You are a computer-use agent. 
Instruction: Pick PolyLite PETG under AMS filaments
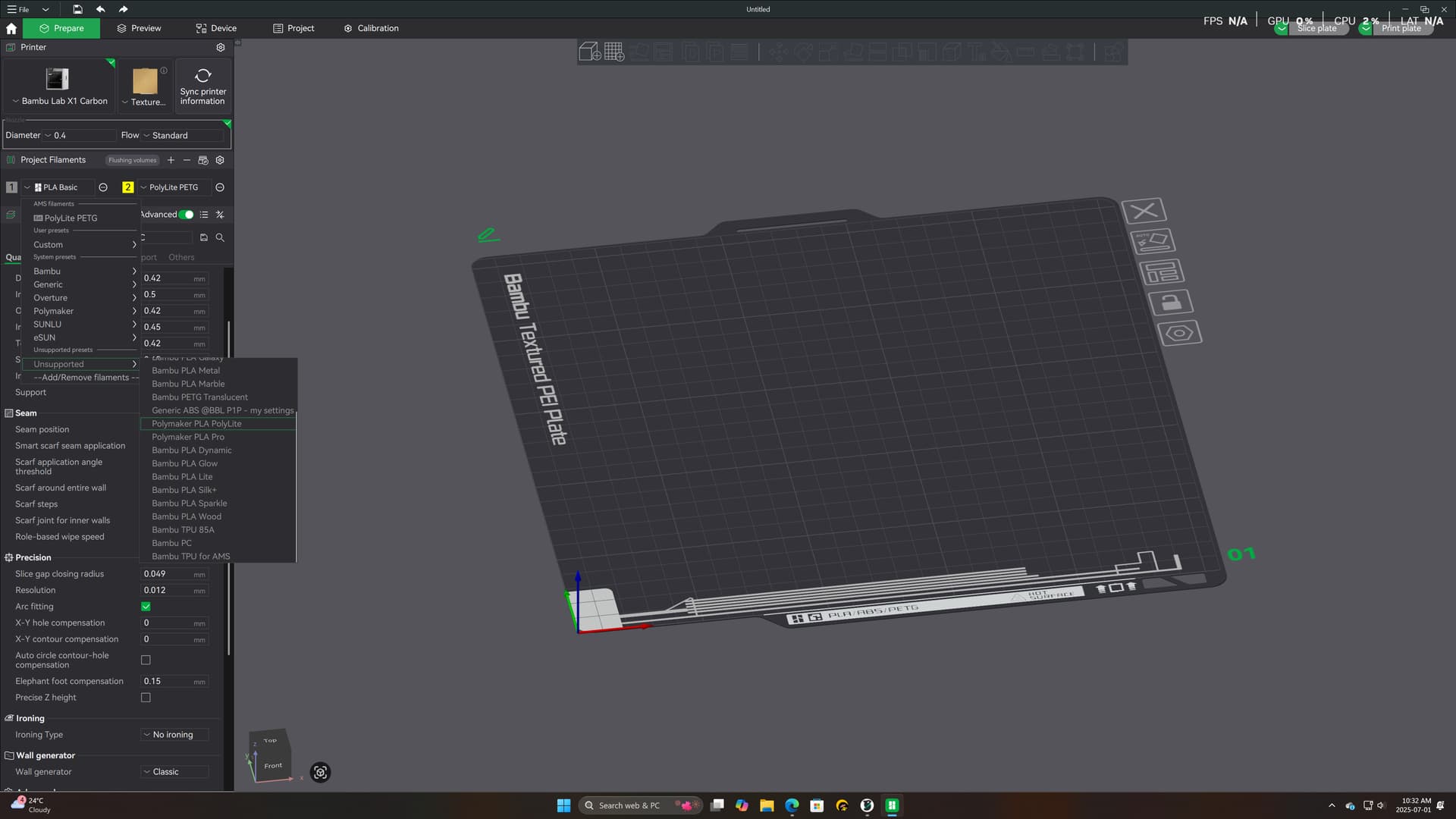click(x=81, y=218)
